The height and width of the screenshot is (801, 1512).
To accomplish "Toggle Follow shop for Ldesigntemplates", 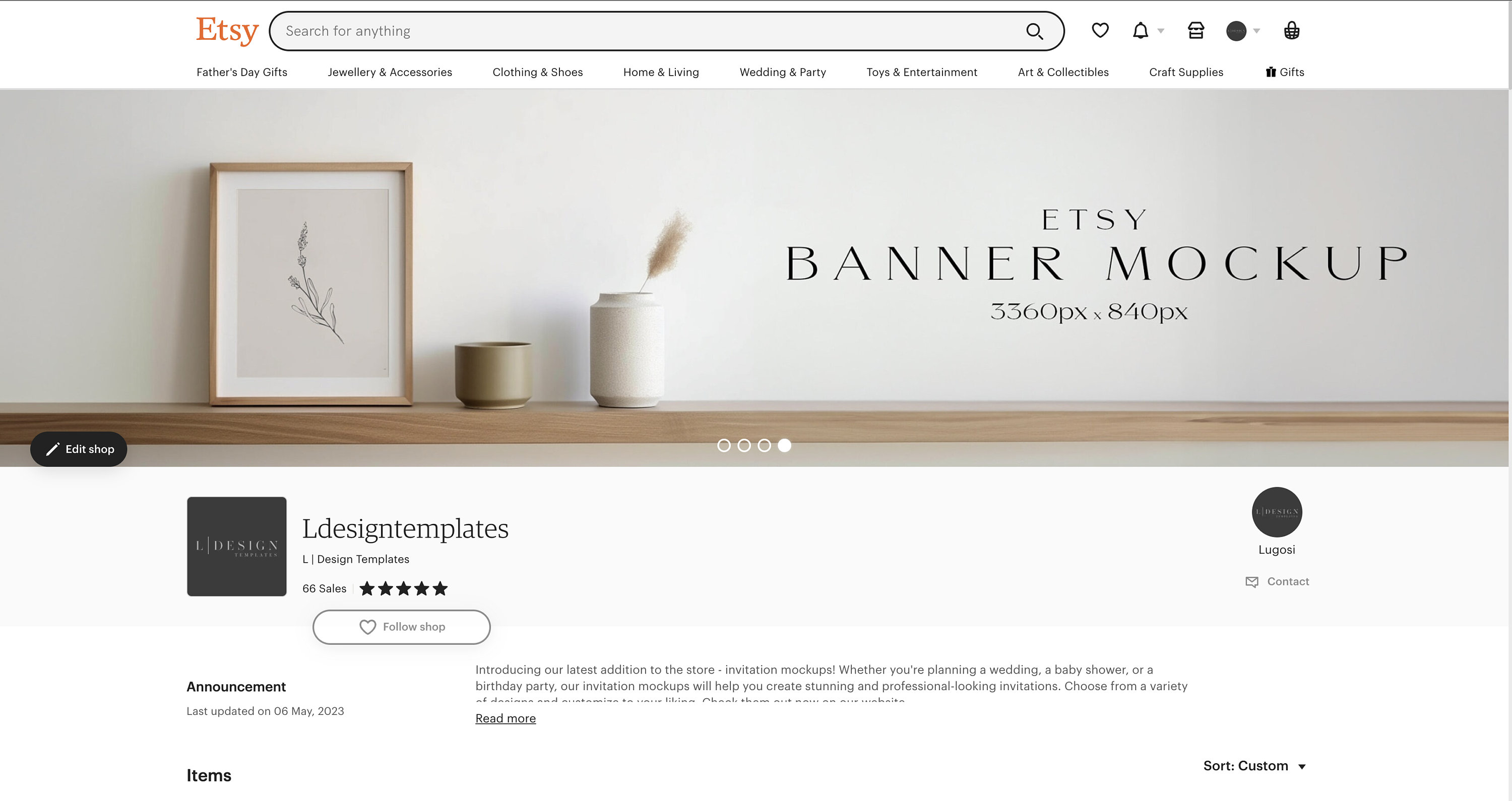I will [402, 627].
